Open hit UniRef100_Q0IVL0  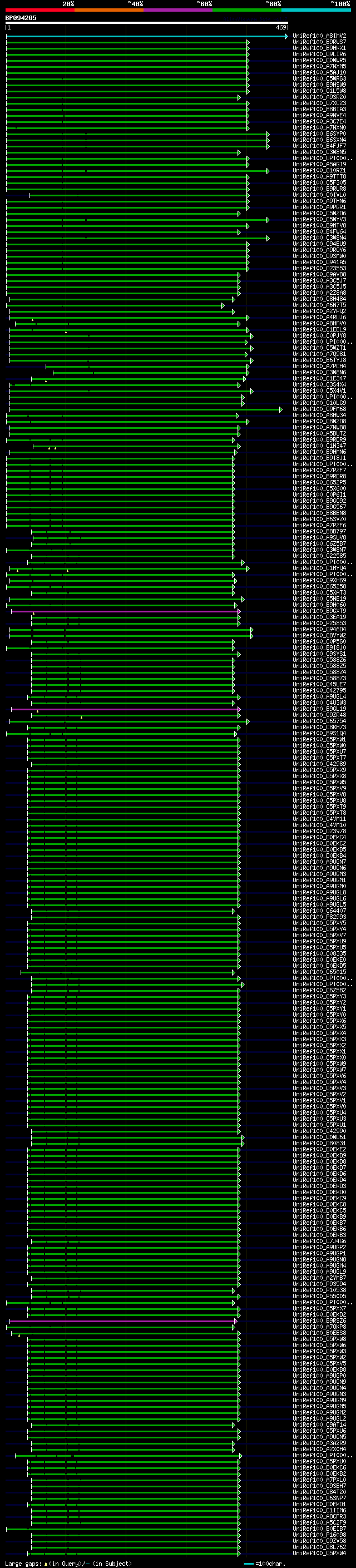(319, 195)
